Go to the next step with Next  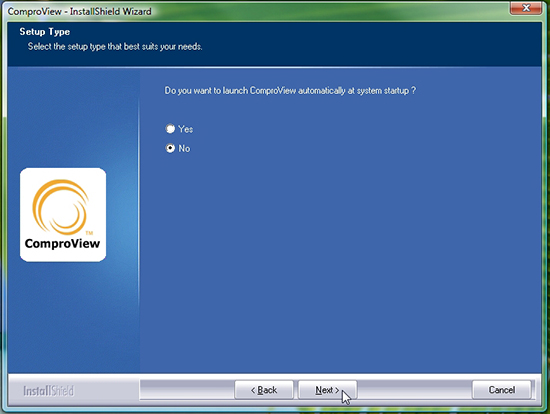tap(327, 390)
